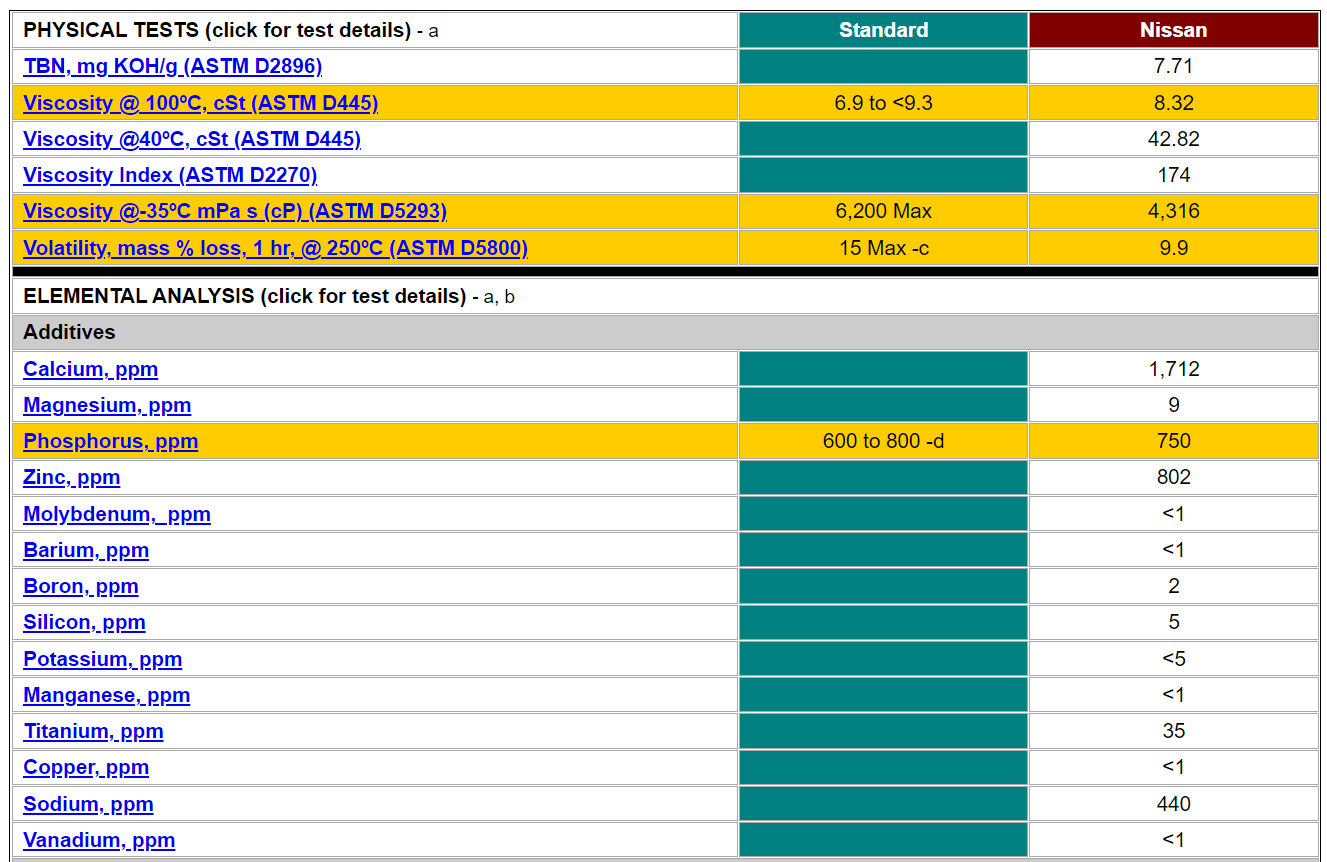The image size is (1327, 862).
Task: Select the 40ºC viscosity value 42.82
Action: click(x=1173, y=138)
